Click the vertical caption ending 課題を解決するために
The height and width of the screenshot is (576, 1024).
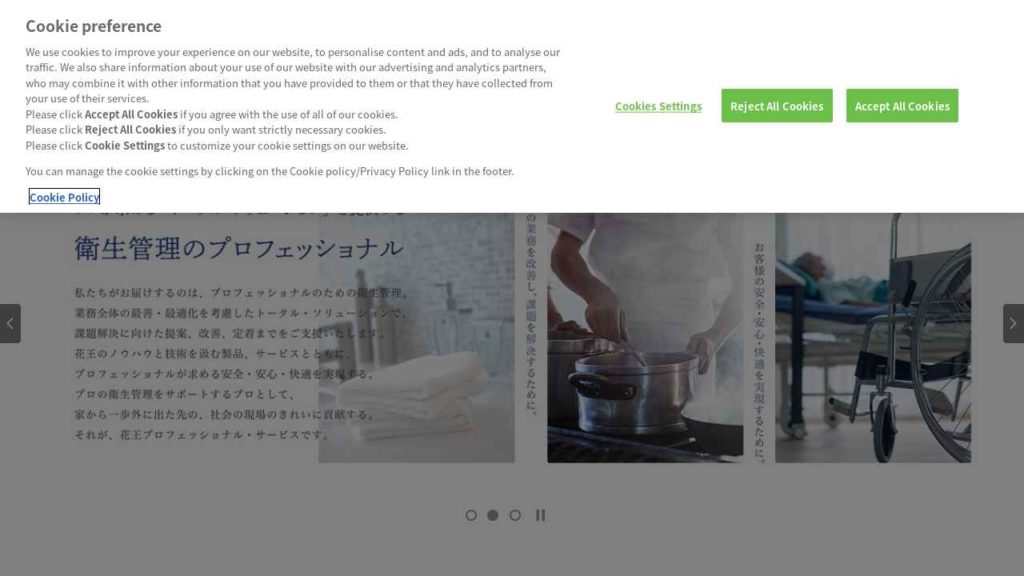531,314
